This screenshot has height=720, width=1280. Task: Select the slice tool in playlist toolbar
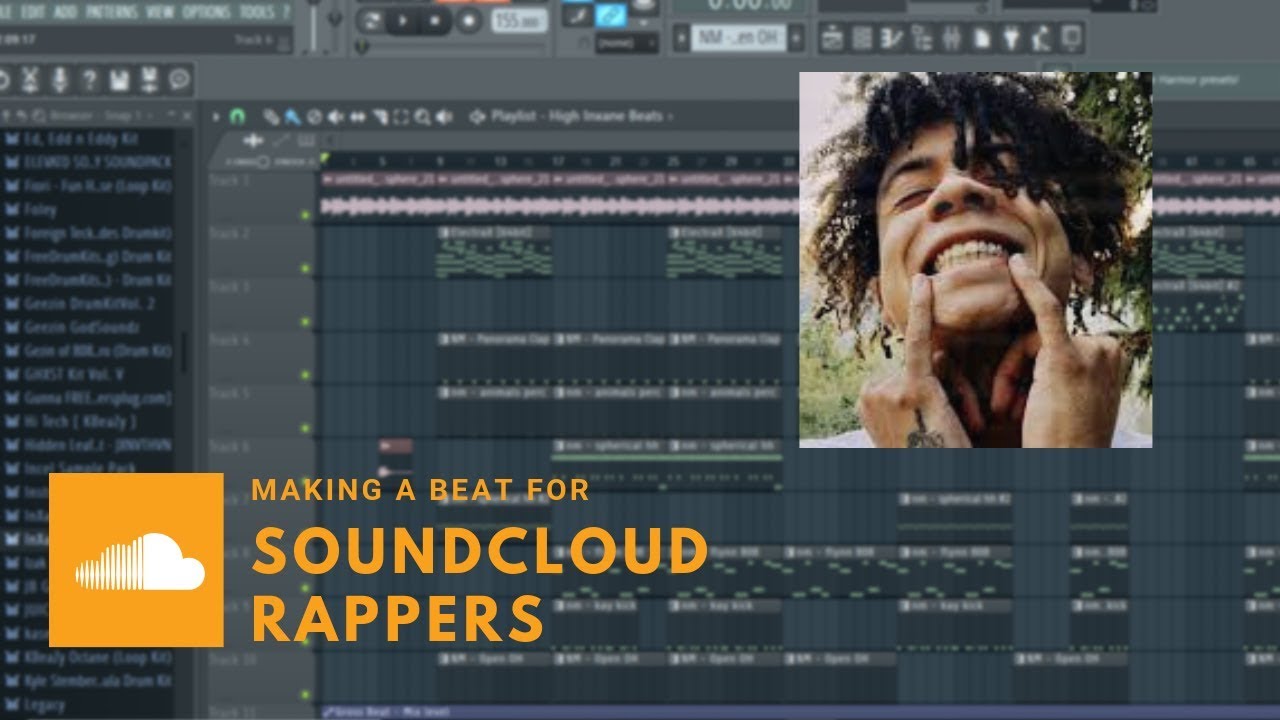pos(379,116)
